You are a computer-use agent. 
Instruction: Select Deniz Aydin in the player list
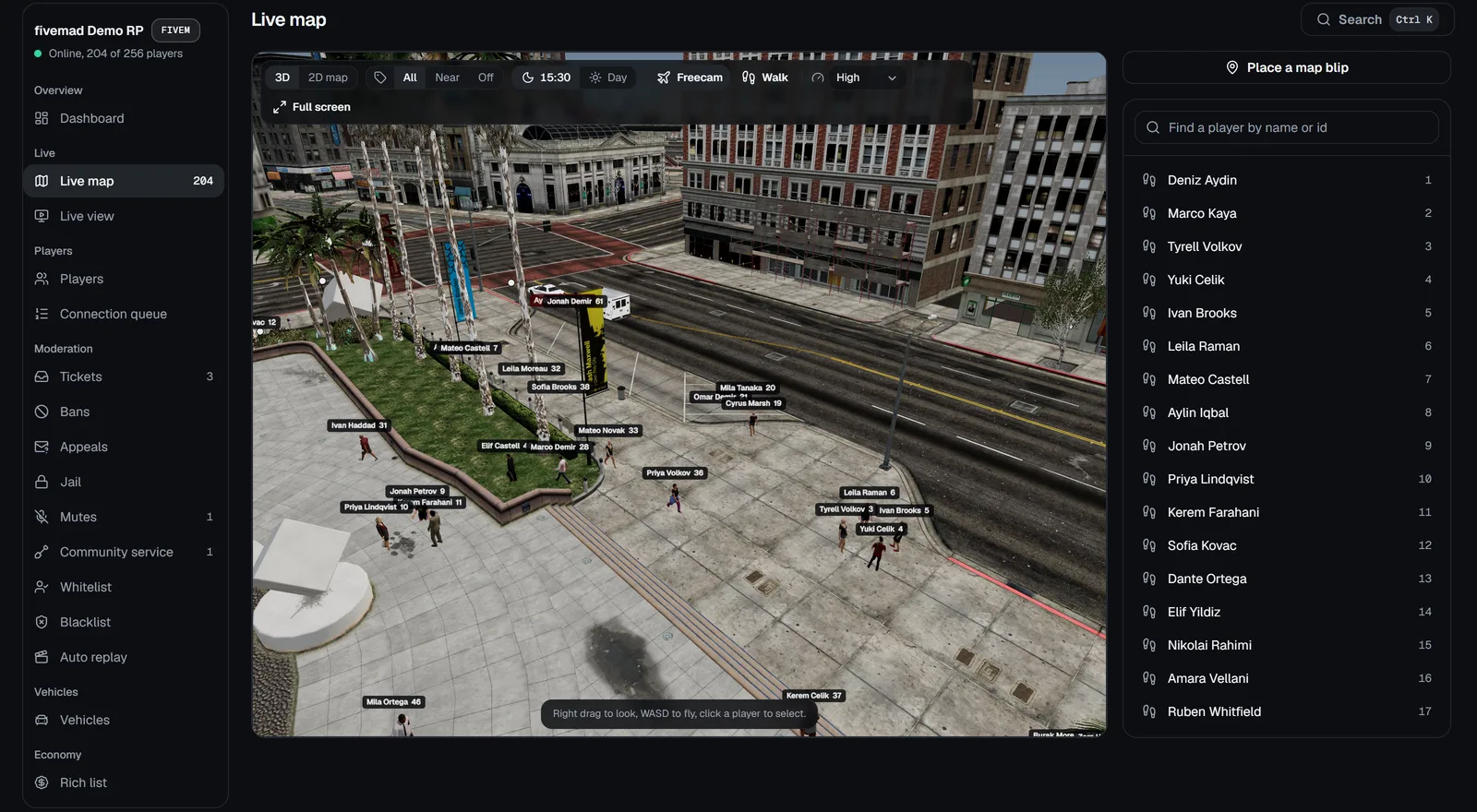coord(1287,180)
